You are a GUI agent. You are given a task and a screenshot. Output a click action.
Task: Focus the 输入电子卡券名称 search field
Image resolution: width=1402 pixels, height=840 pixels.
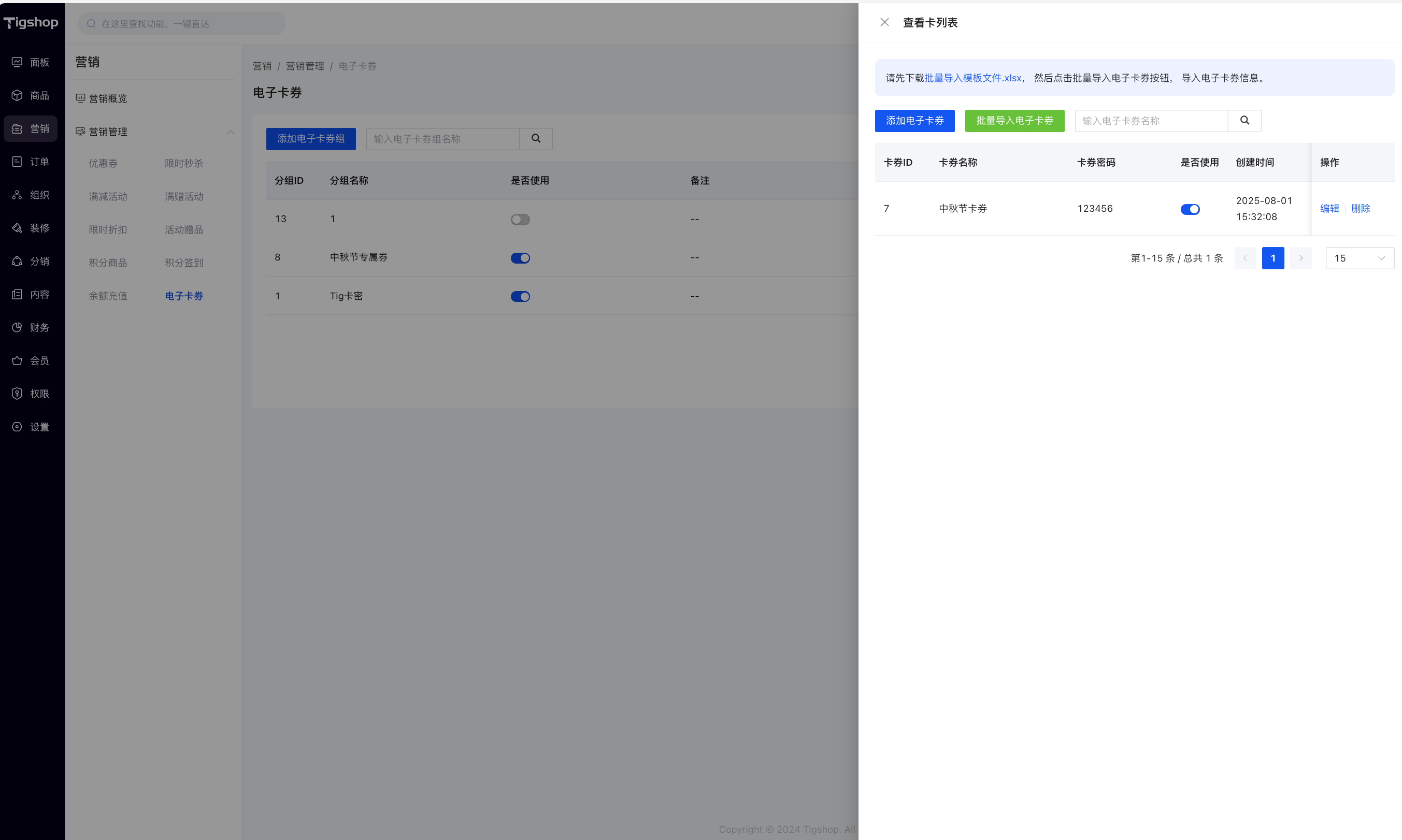pyautogui.click(x=1151, y=121)
